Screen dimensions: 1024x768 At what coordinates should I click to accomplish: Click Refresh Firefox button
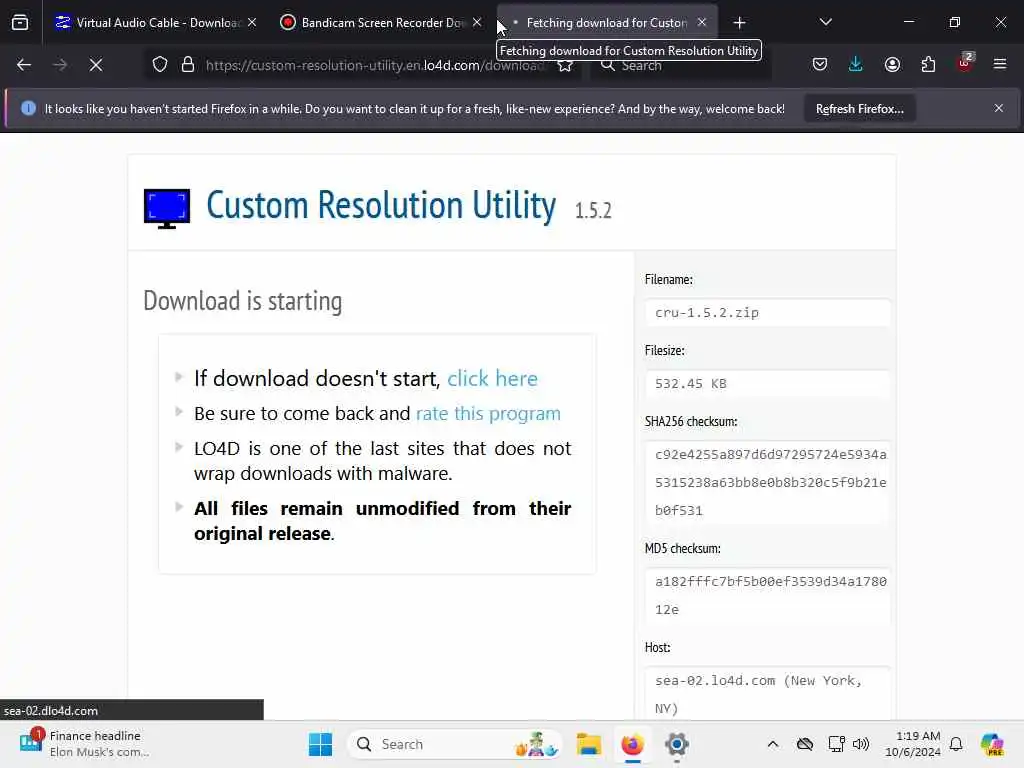click(859, 109)
